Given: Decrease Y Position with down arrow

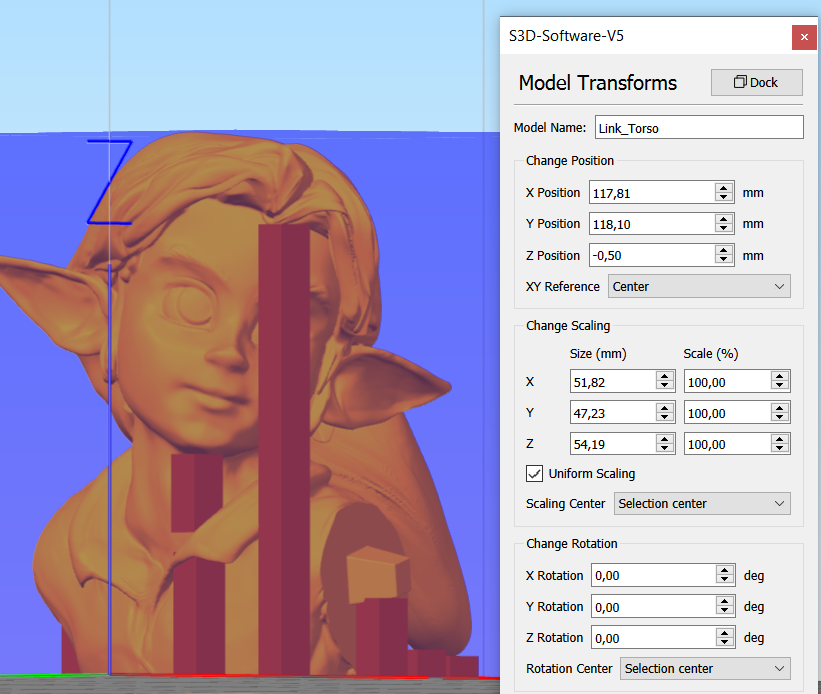Looking at the screenshot, I should click(x=724, y=229).
